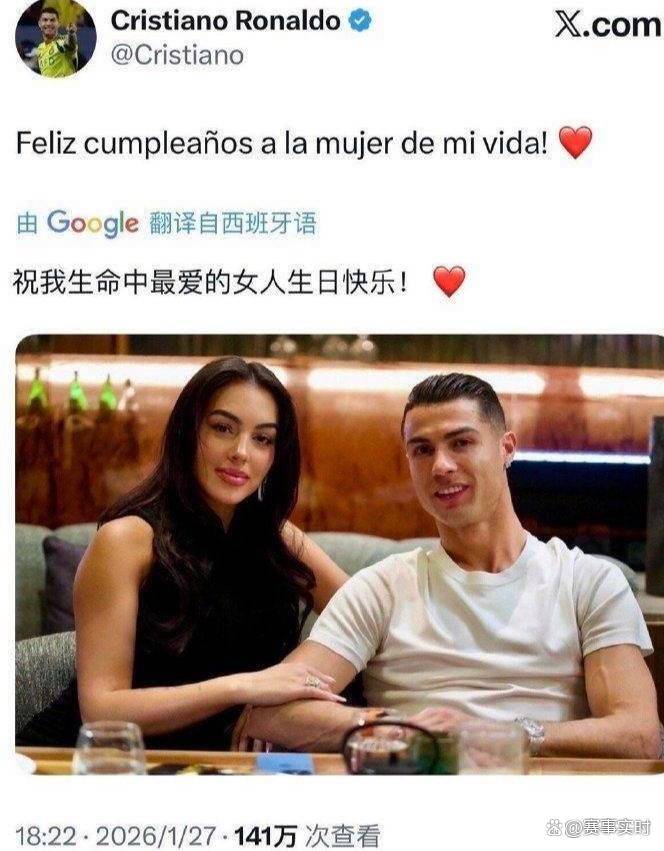
Task: Click the red heart after Chinese translation
Action: pyautogui.click(x=449, y=281)
